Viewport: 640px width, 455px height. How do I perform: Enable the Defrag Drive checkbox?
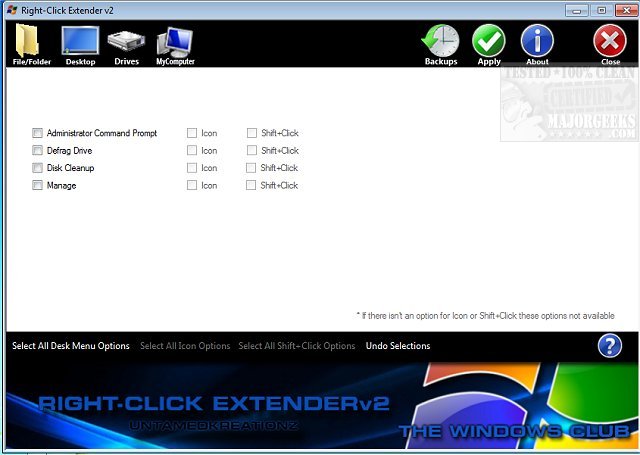pyautogui.click(x=37, y=151)
